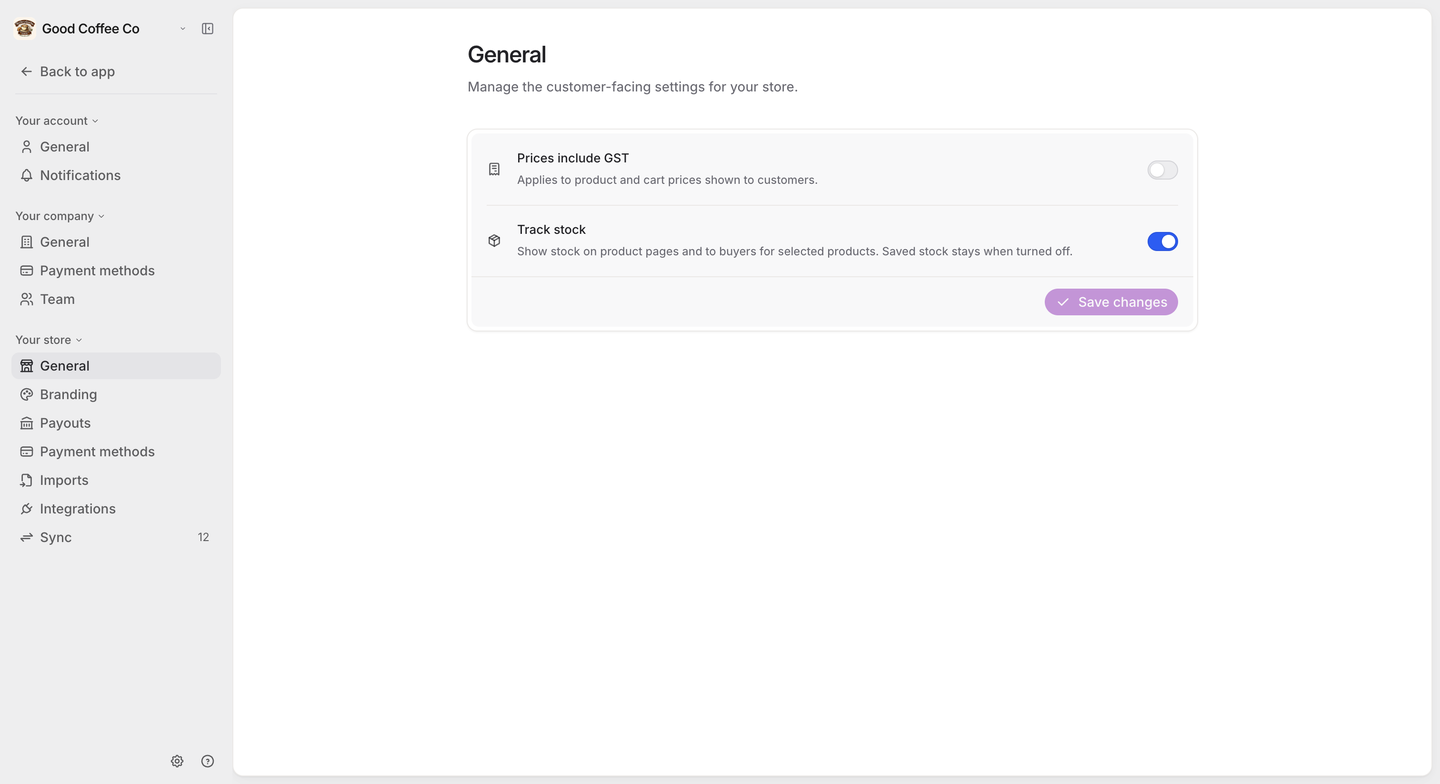Click the Sync count badge 12
This screenshot has height=784, width=1440.
tap(203, 538)
